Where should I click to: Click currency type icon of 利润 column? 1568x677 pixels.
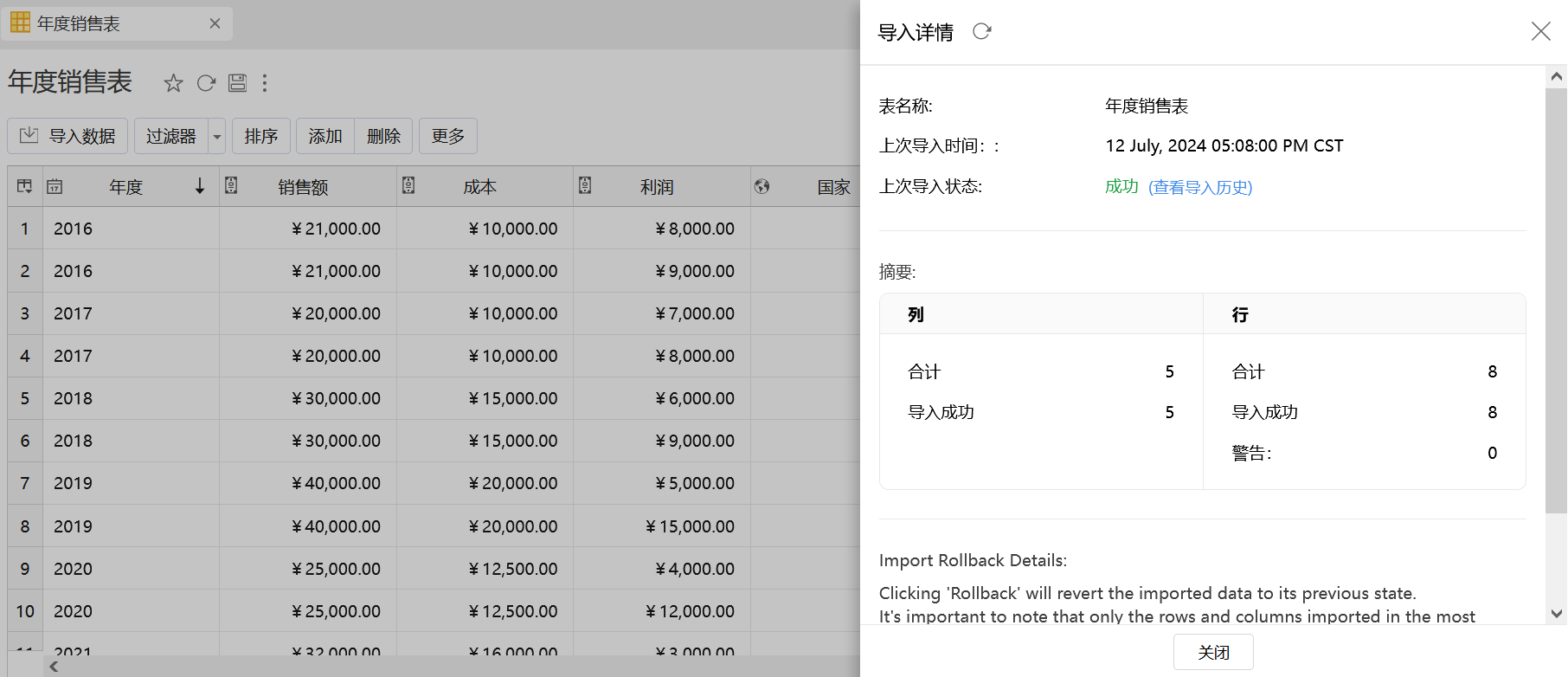pyautogui.click(x=585, y=185)
